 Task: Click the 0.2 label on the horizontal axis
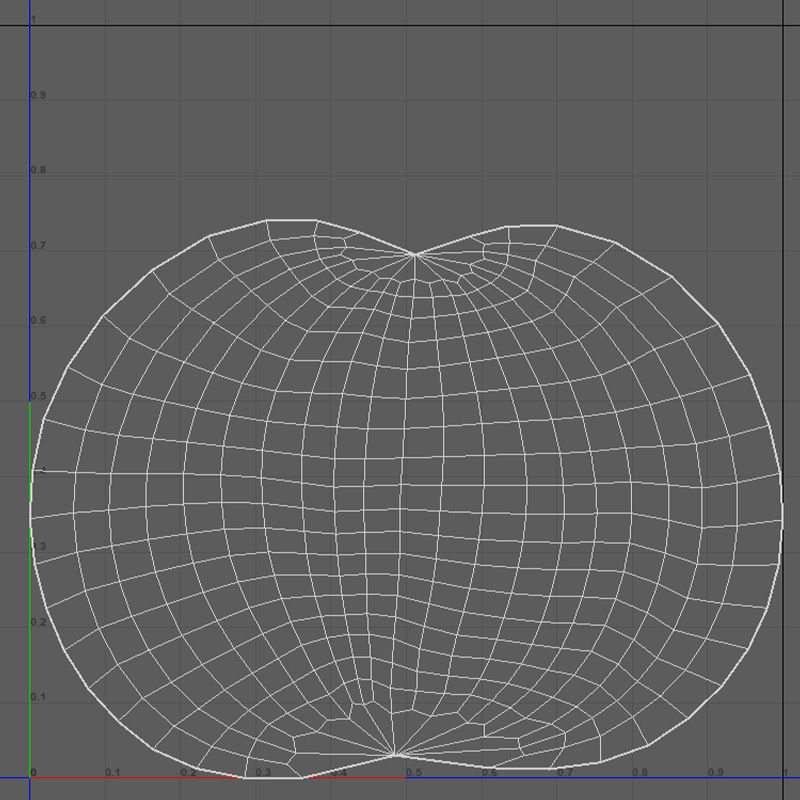(188, 772)
